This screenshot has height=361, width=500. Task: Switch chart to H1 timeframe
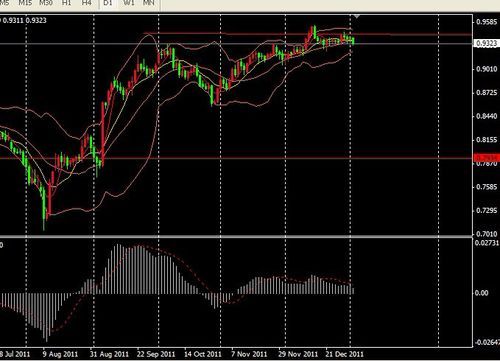[67, 3]
